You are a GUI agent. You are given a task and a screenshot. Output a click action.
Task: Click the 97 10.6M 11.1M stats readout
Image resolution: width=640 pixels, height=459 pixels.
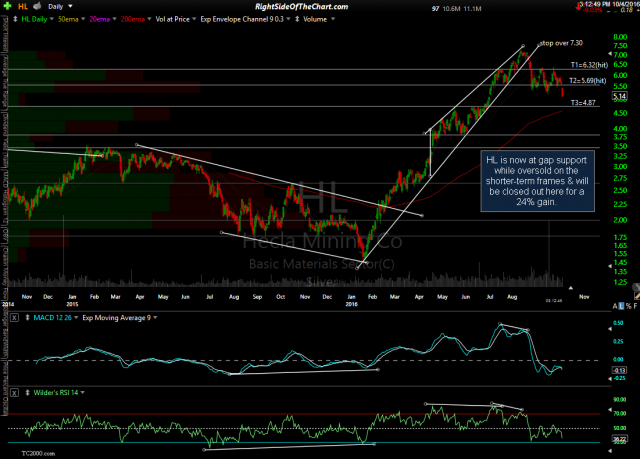[456, 9]
